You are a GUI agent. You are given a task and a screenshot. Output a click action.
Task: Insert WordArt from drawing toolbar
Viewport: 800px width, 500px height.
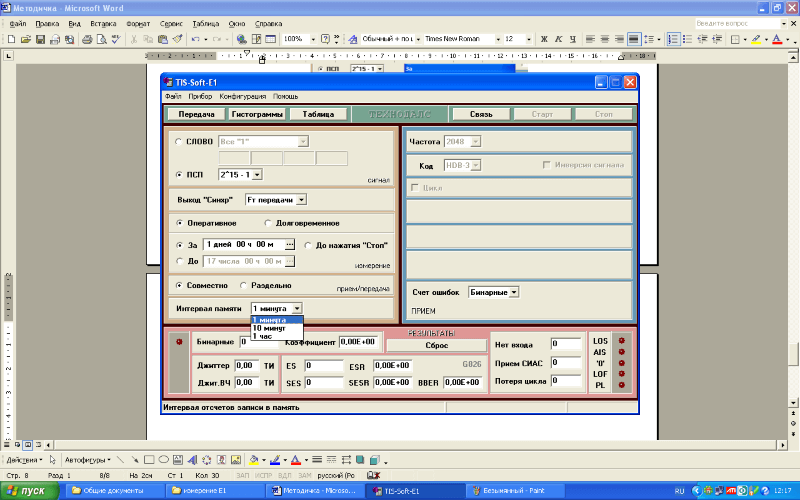pos(192,460)
